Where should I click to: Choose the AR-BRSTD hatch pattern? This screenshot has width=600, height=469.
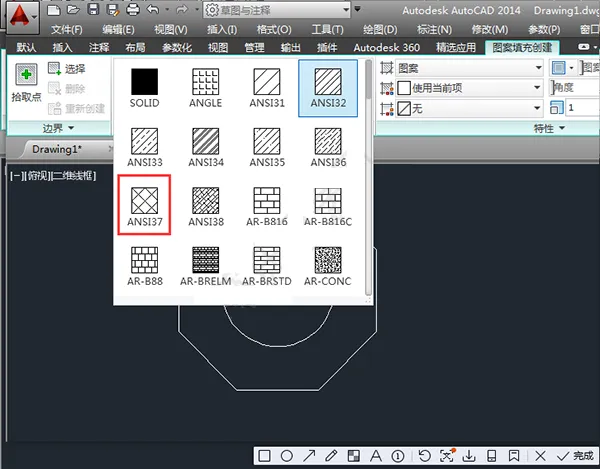click(x=267, y=266)
